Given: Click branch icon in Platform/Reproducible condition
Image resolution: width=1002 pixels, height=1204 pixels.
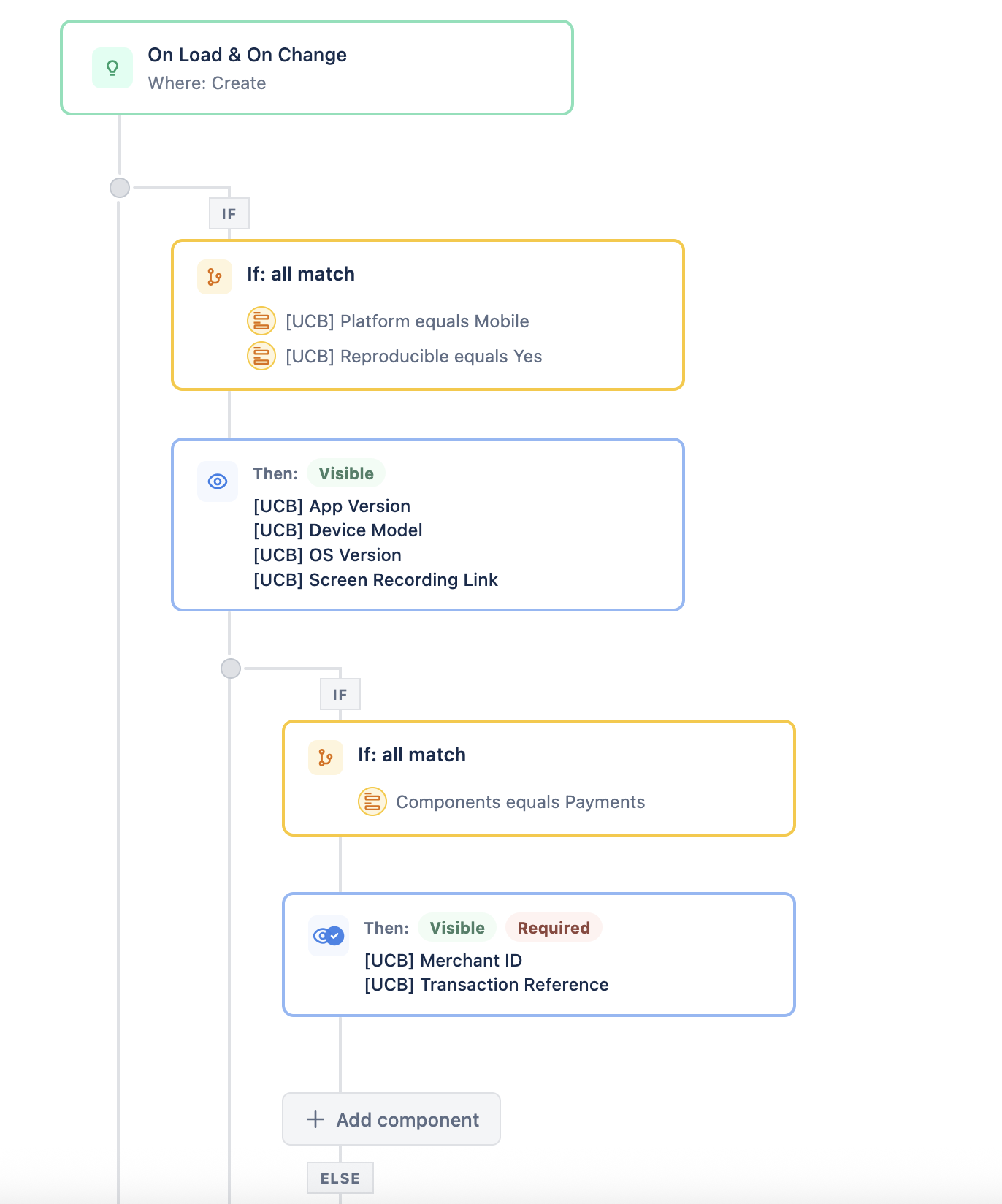Looking at the screenshot, I should coord(215,277).
